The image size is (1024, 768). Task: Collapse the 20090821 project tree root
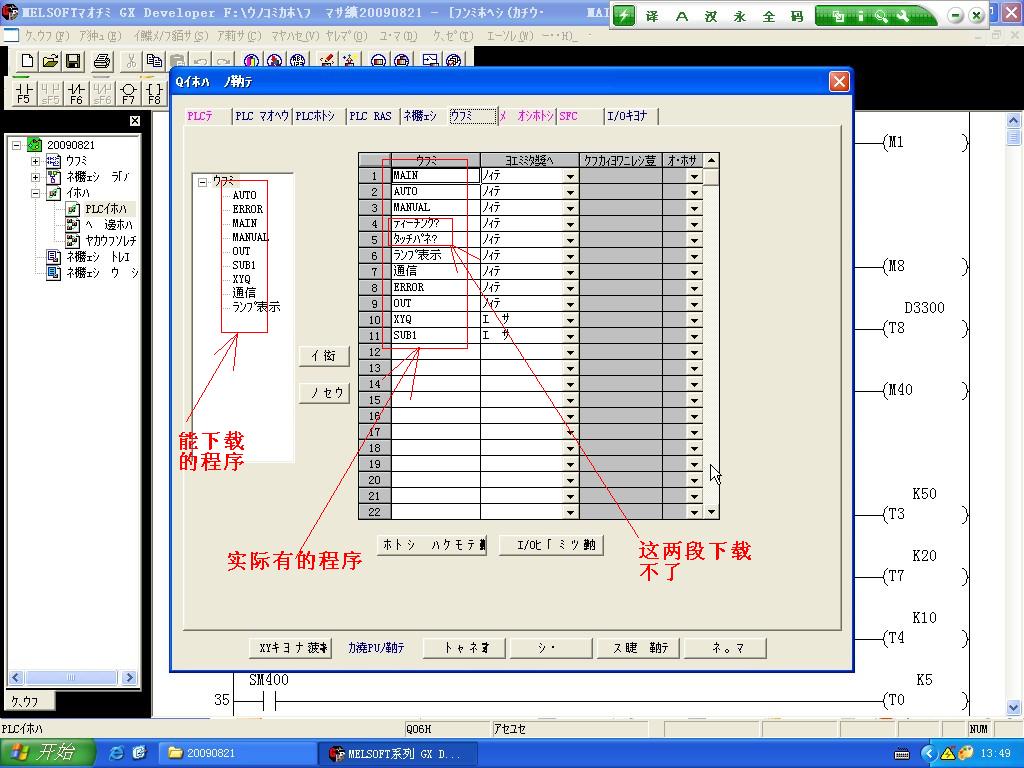pos(17,145)
